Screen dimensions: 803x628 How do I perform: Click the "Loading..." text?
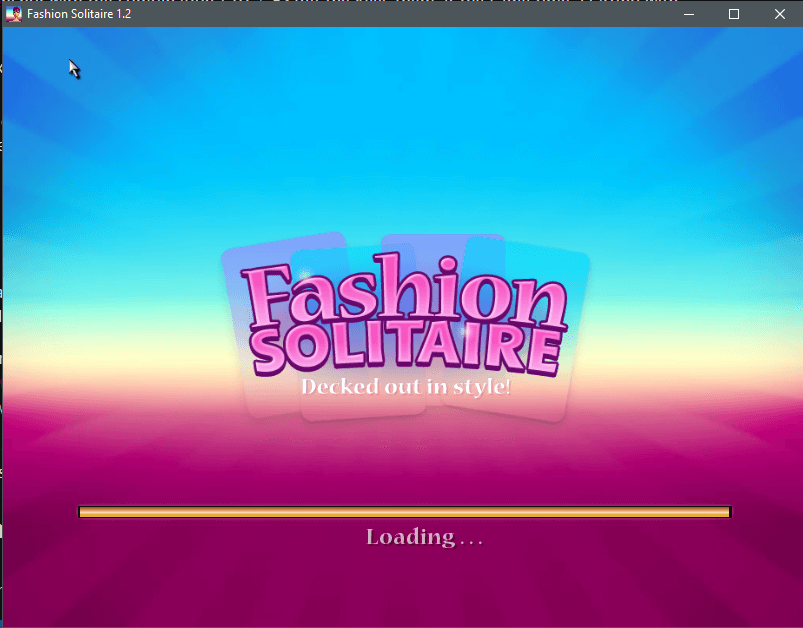point(425,537)
